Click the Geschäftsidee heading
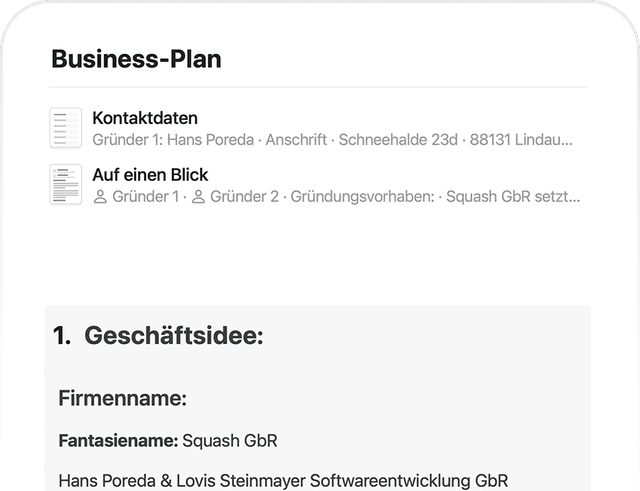Image resolution: width=640 pixels, height=491 pixels. 173,336
